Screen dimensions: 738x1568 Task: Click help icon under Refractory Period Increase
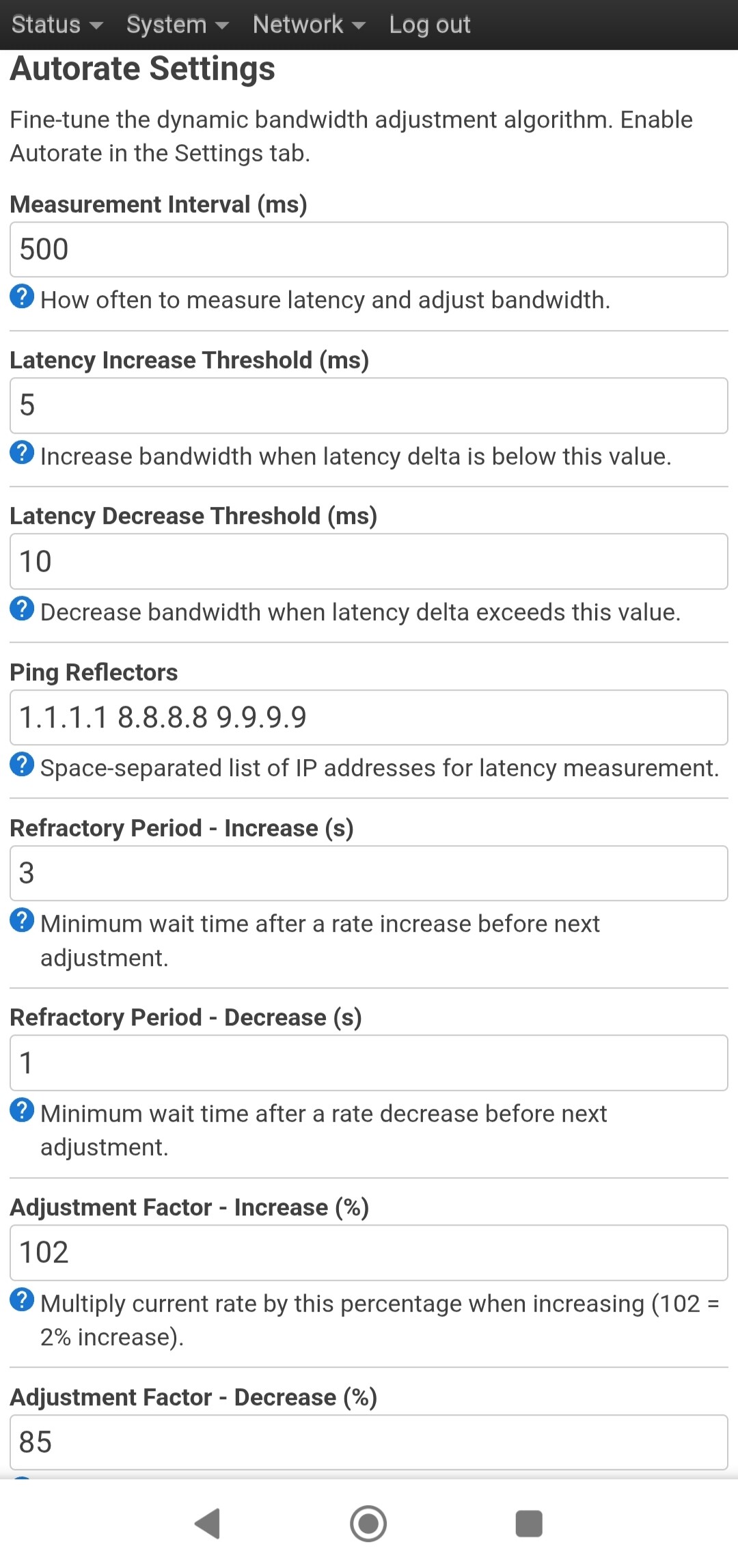(x=22, y=920)
